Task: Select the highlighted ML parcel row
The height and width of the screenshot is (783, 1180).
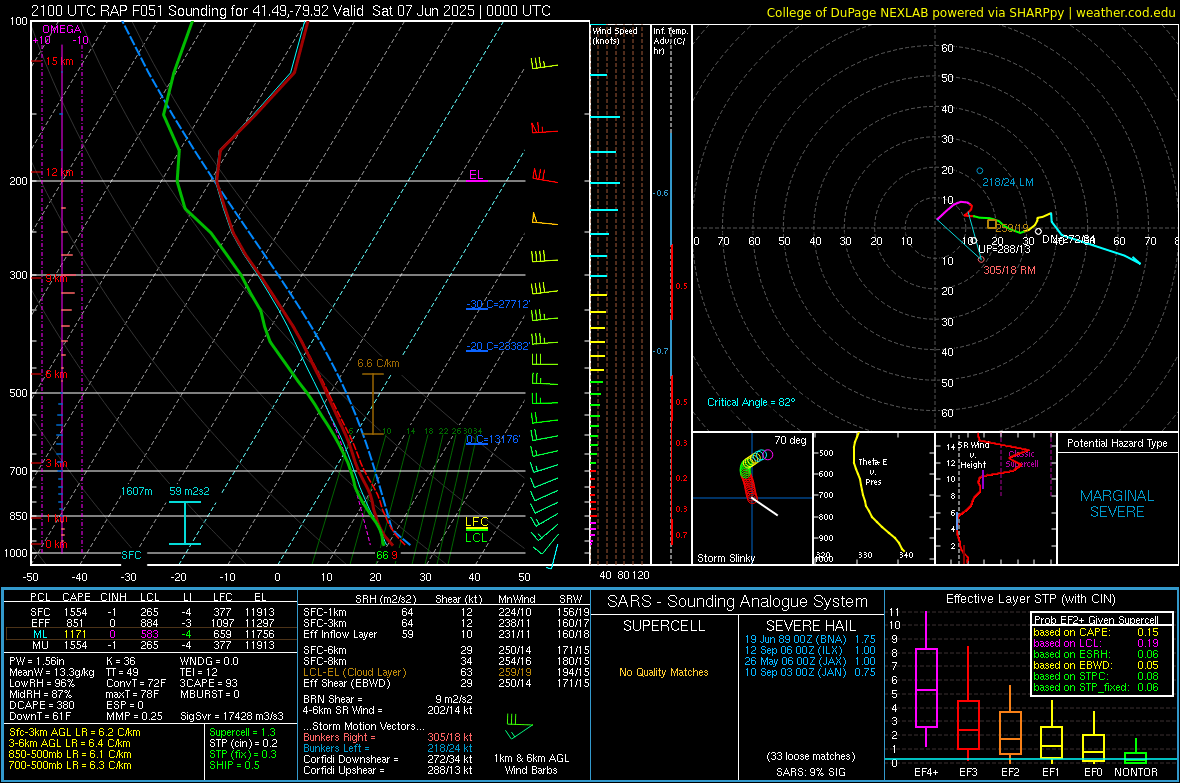Action: tap(151, 634)
